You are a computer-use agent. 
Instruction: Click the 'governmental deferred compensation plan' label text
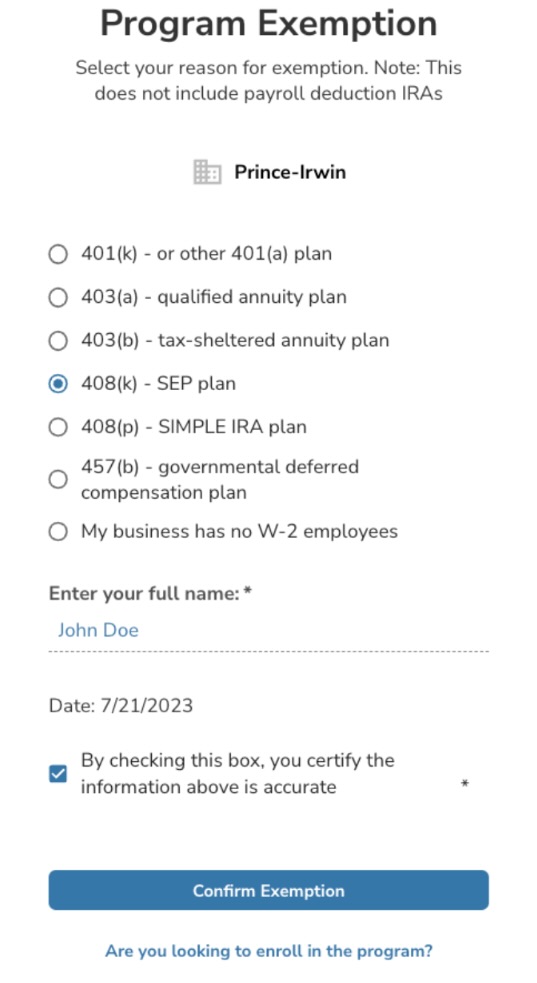click(220, 480)
